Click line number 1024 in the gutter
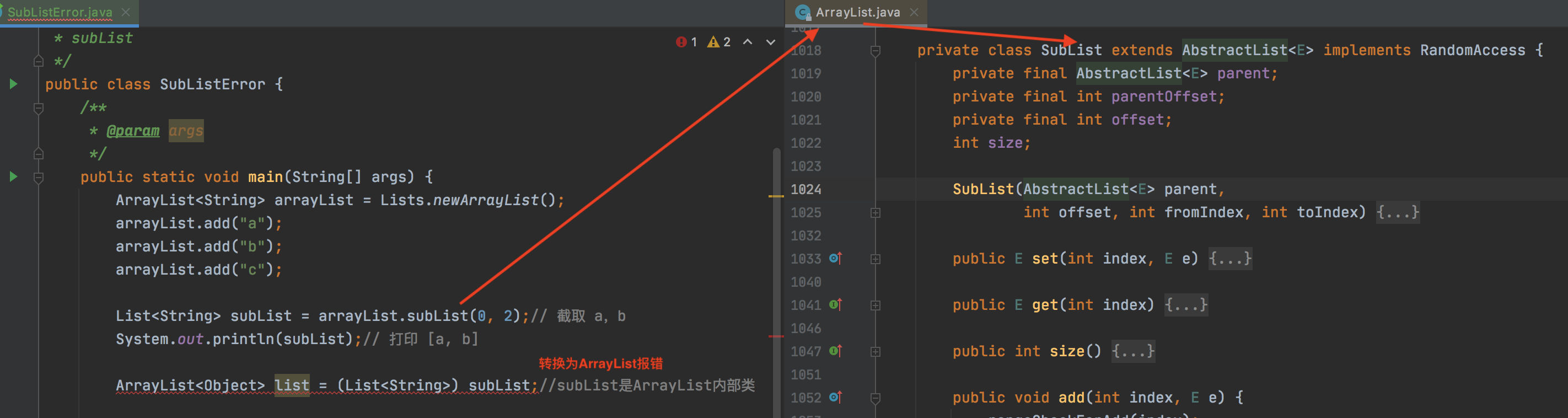1568x418 pixels. tap(806, 189)
